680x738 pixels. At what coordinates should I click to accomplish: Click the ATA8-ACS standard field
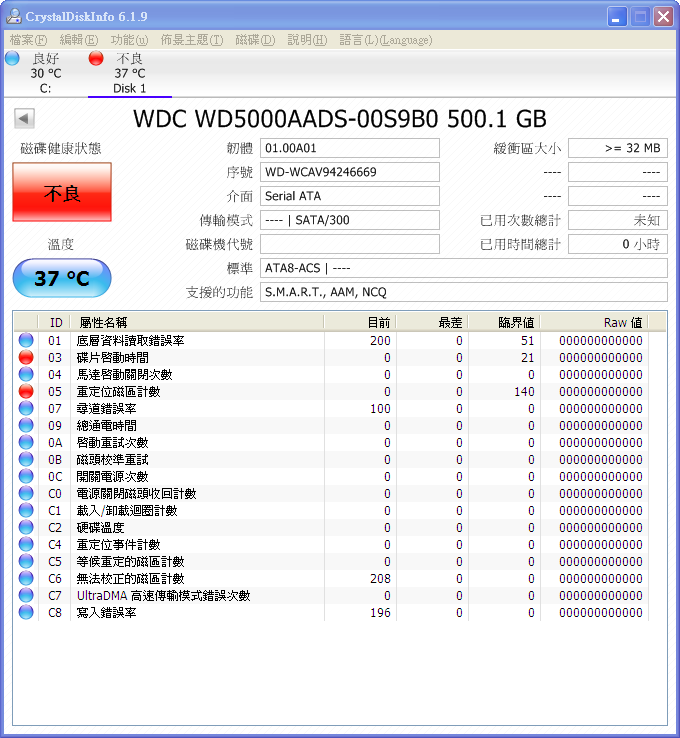tap(464, 268)
